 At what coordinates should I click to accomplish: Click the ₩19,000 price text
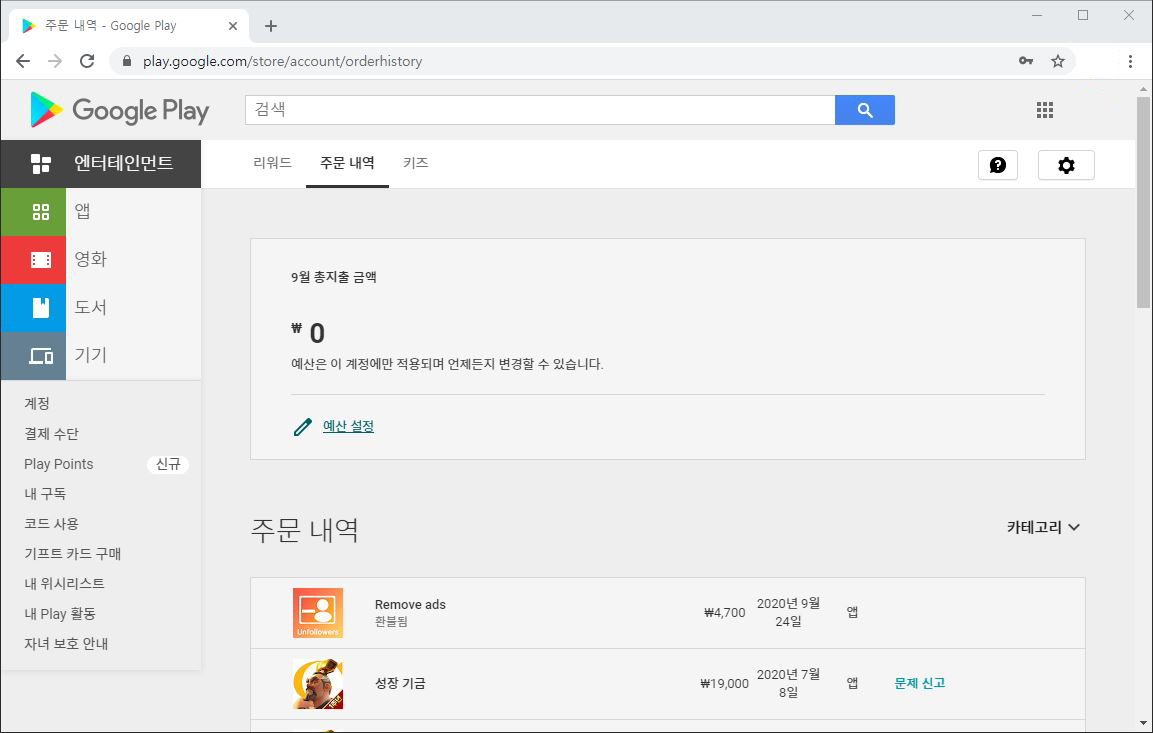click(x=724, y=684)
